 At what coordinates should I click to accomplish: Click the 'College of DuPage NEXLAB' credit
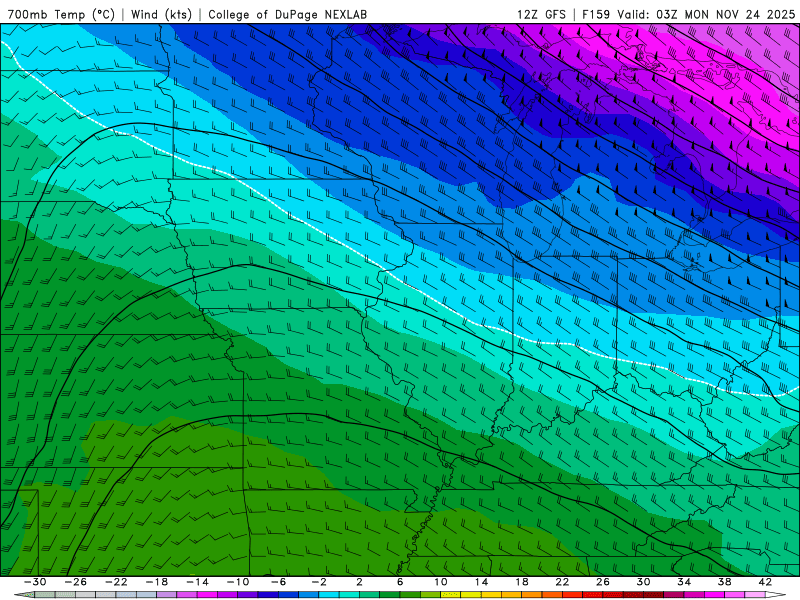pyautogui.click(x=287, y=14)
